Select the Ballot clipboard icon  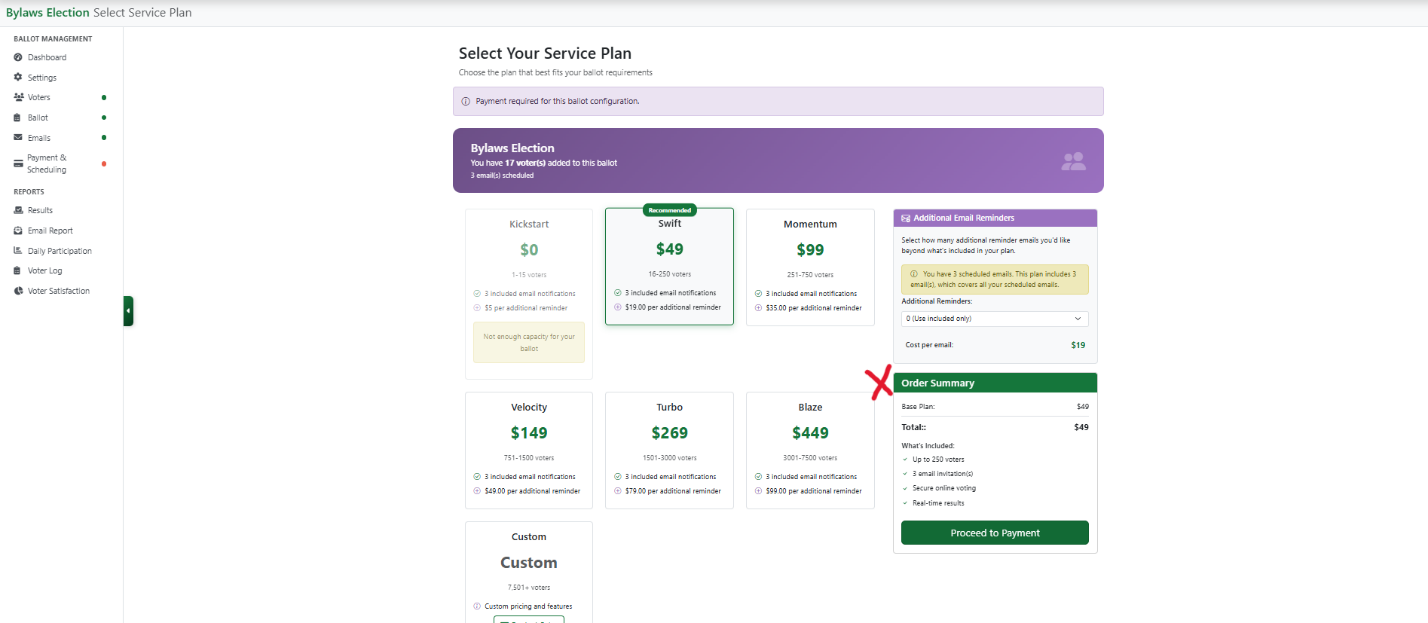point(18,117)
